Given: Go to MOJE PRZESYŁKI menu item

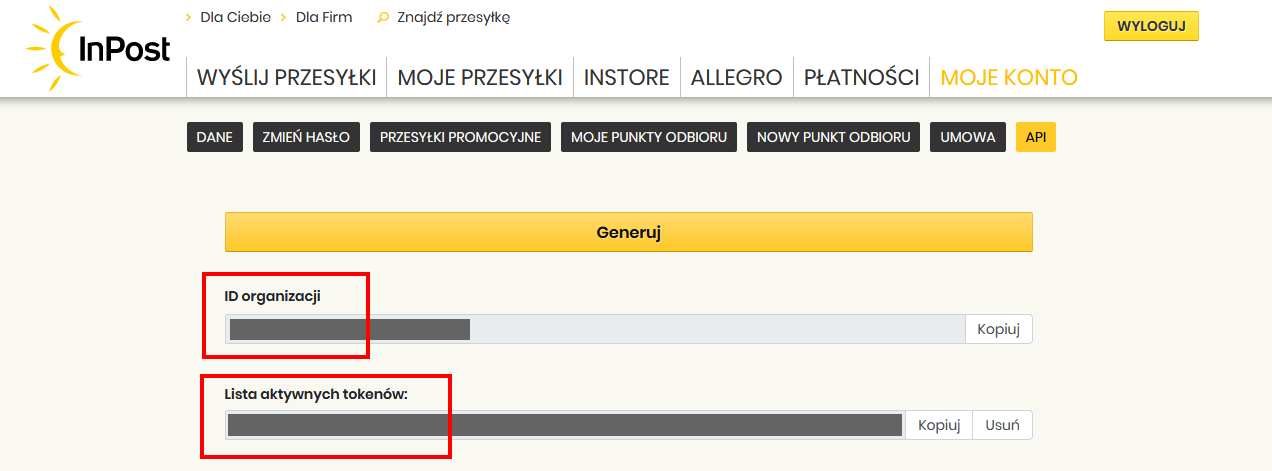Looking at the screenshot, I should (x=480, y=77).
